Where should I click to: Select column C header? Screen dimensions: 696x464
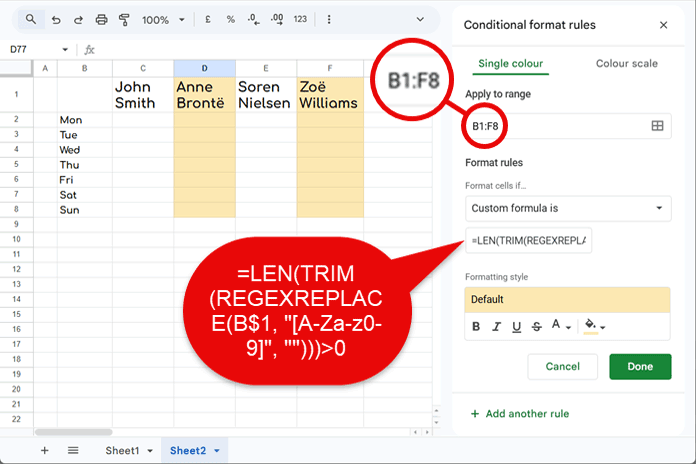143,68
